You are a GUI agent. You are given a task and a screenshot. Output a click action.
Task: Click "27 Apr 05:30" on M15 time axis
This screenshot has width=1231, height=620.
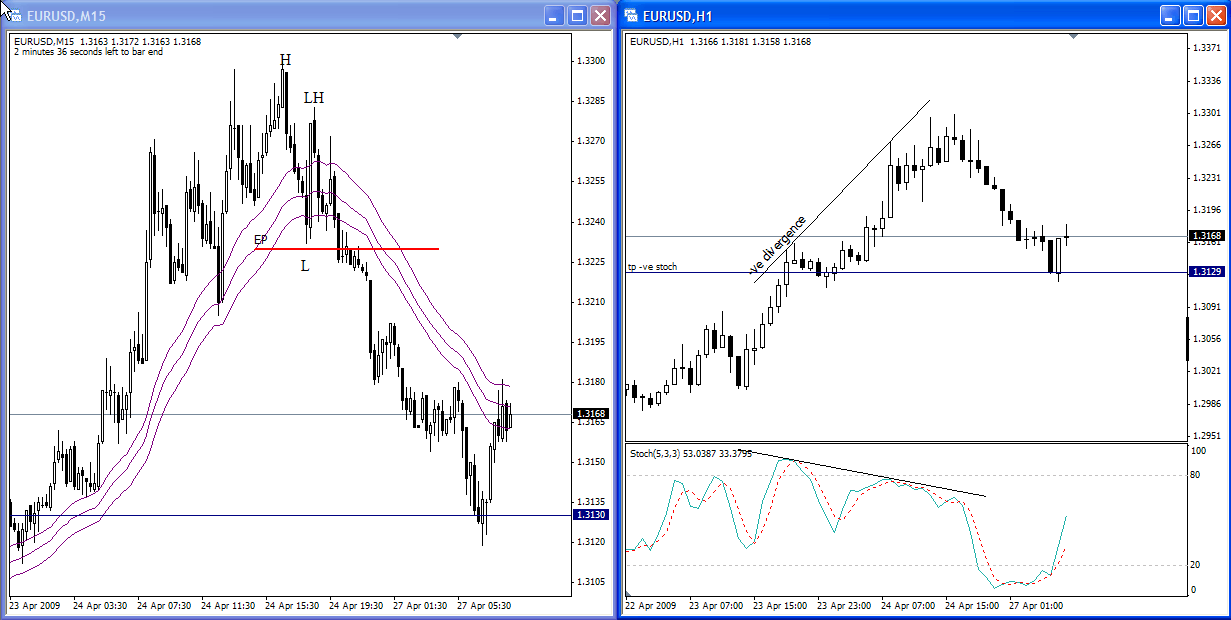pyautogui.click(x=483, y=605)
